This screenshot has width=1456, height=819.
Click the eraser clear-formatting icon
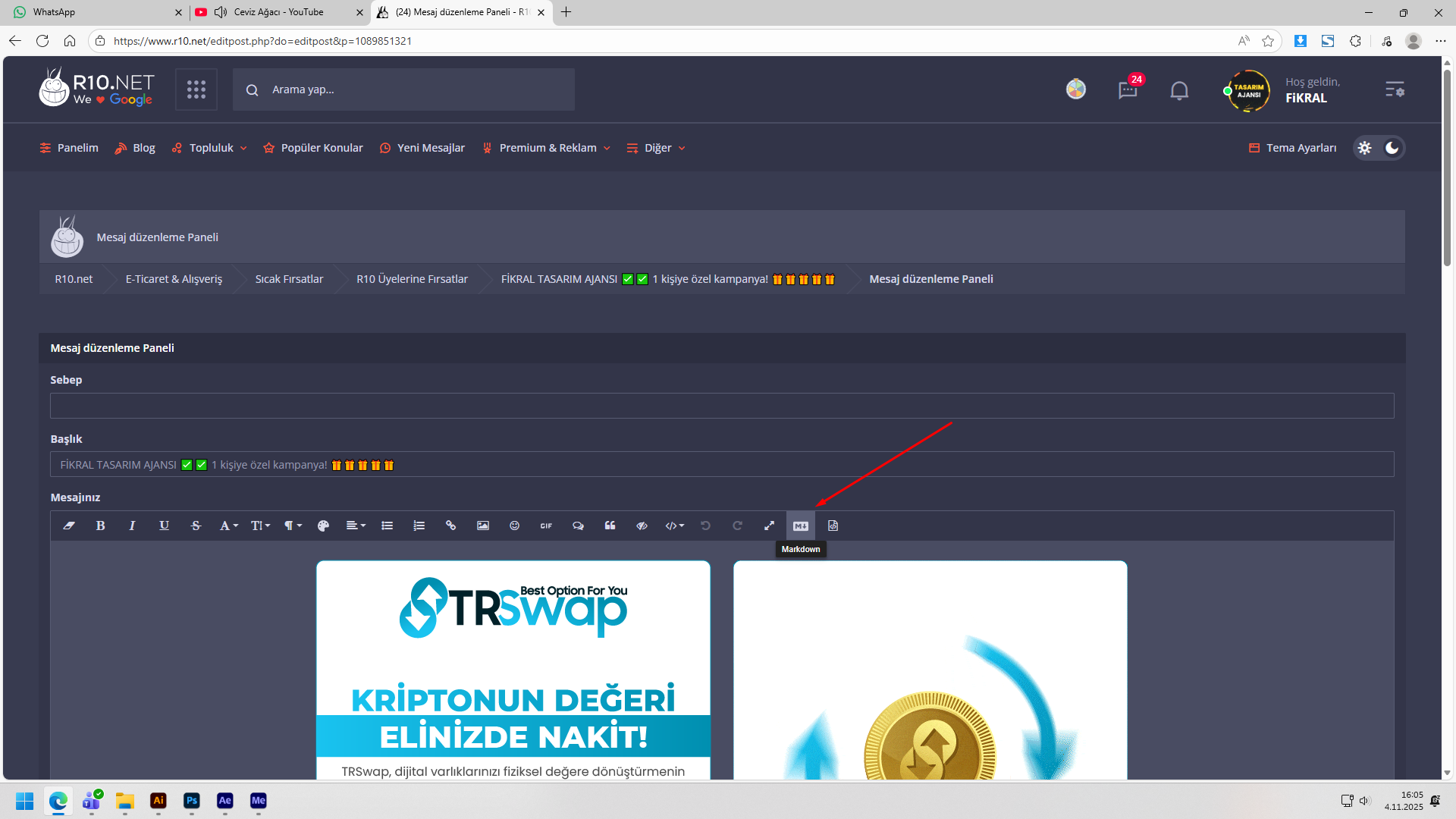click(x=69, y=526)
